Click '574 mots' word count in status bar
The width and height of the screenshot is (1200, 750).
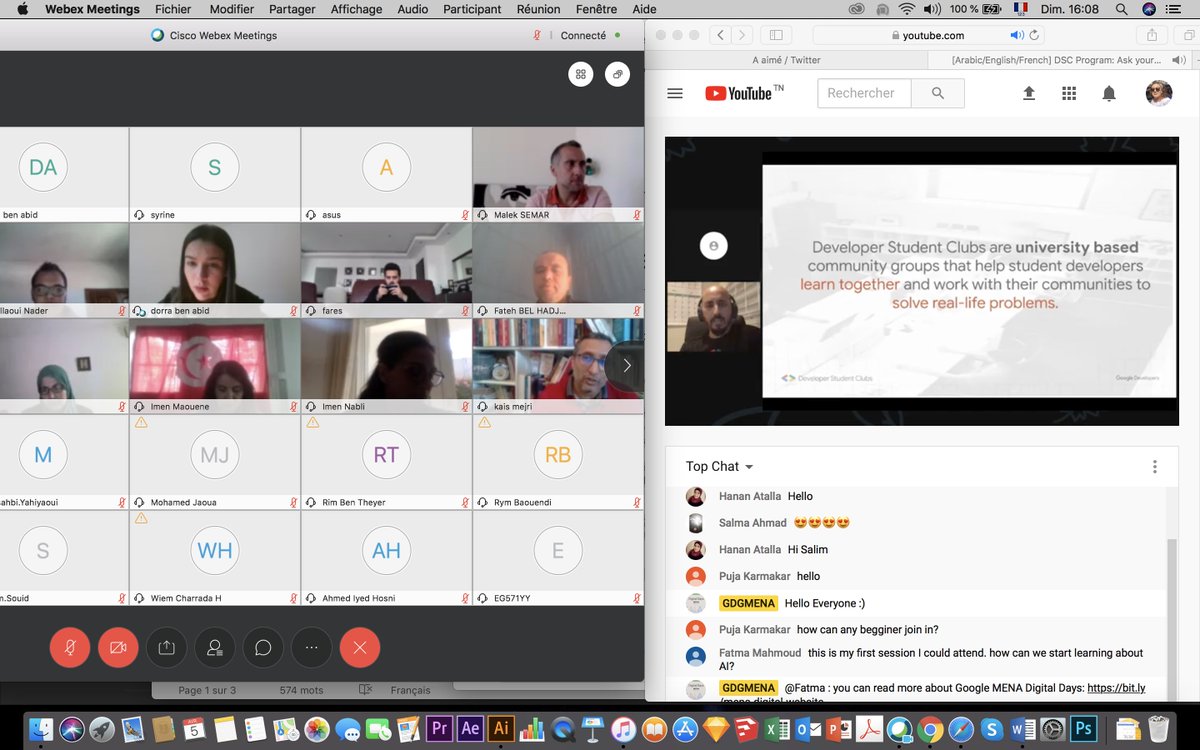coord(301,690)
